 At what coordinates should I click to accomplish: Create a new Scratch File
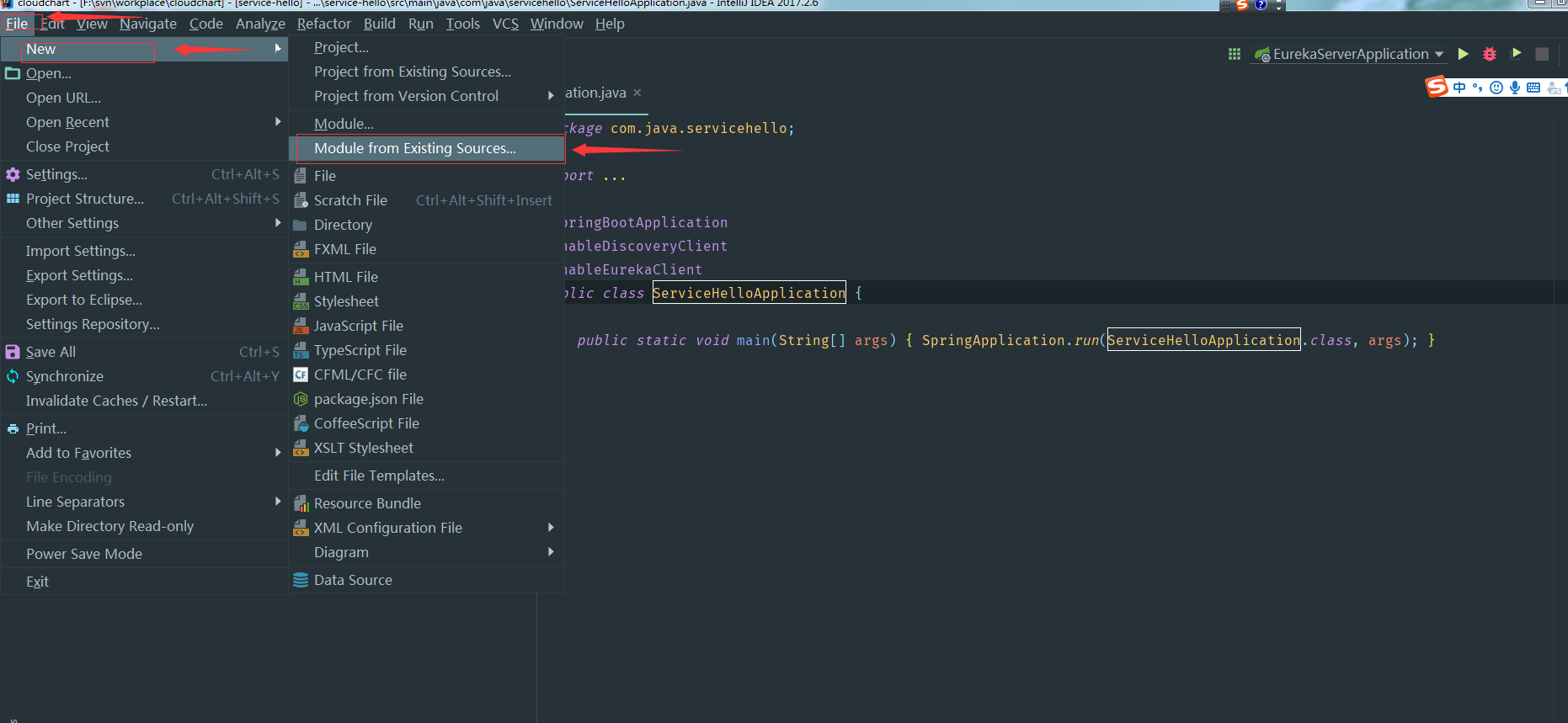[x=427, y=200]
